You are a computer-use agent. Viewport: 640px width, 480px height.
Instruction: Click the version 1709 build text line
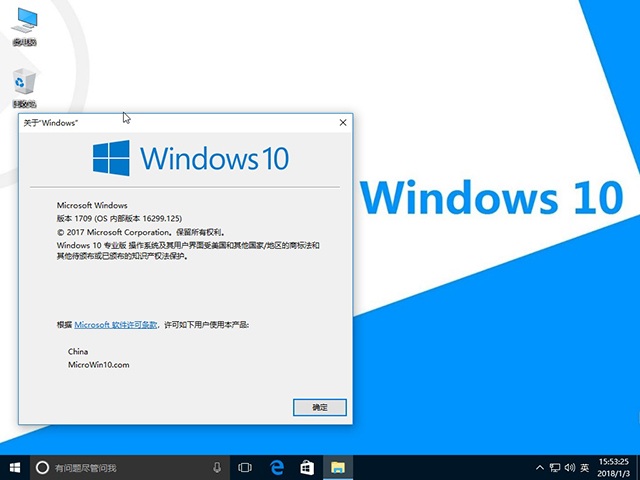point(119,218)
